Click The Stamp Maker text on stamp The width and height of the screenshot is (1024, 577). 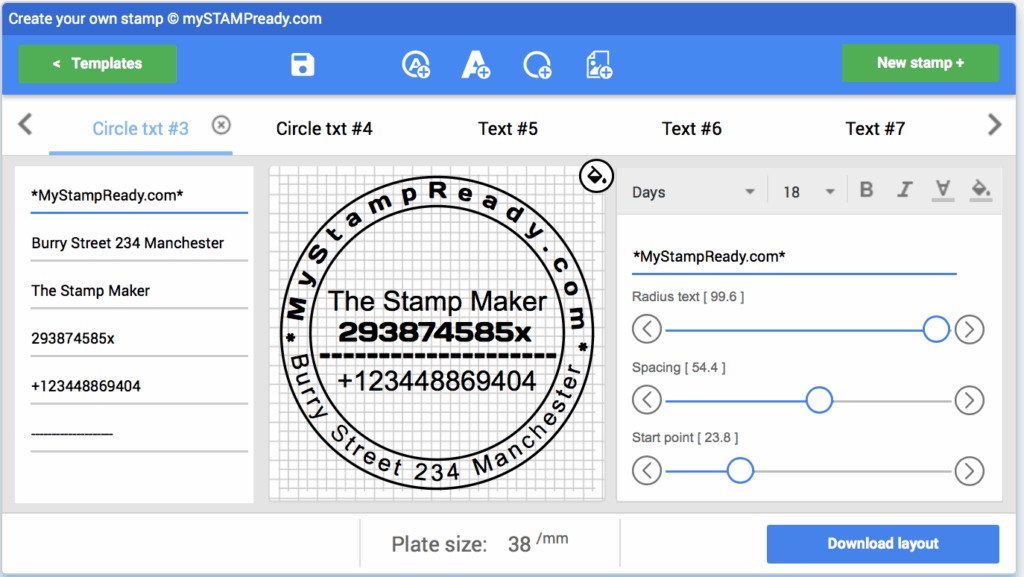pos(437,301)
